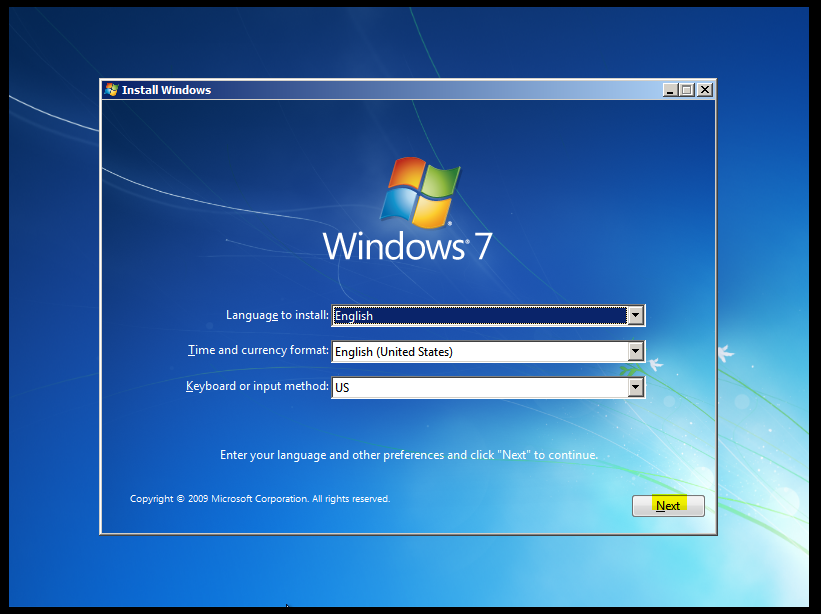Image resolution: width=821 pixels, height=614 pixels.
Task: Minimize the Install Windows dialog
Action: point(670,90)
